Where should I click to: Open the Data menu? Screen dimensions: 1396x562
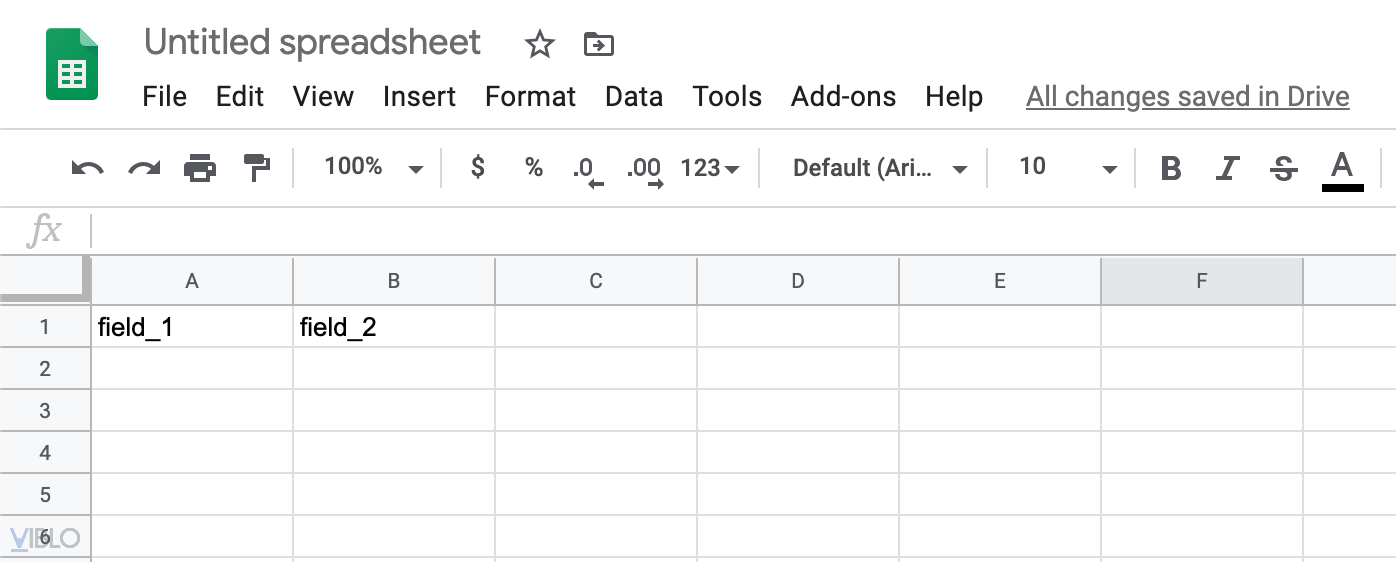coord(634,97)
